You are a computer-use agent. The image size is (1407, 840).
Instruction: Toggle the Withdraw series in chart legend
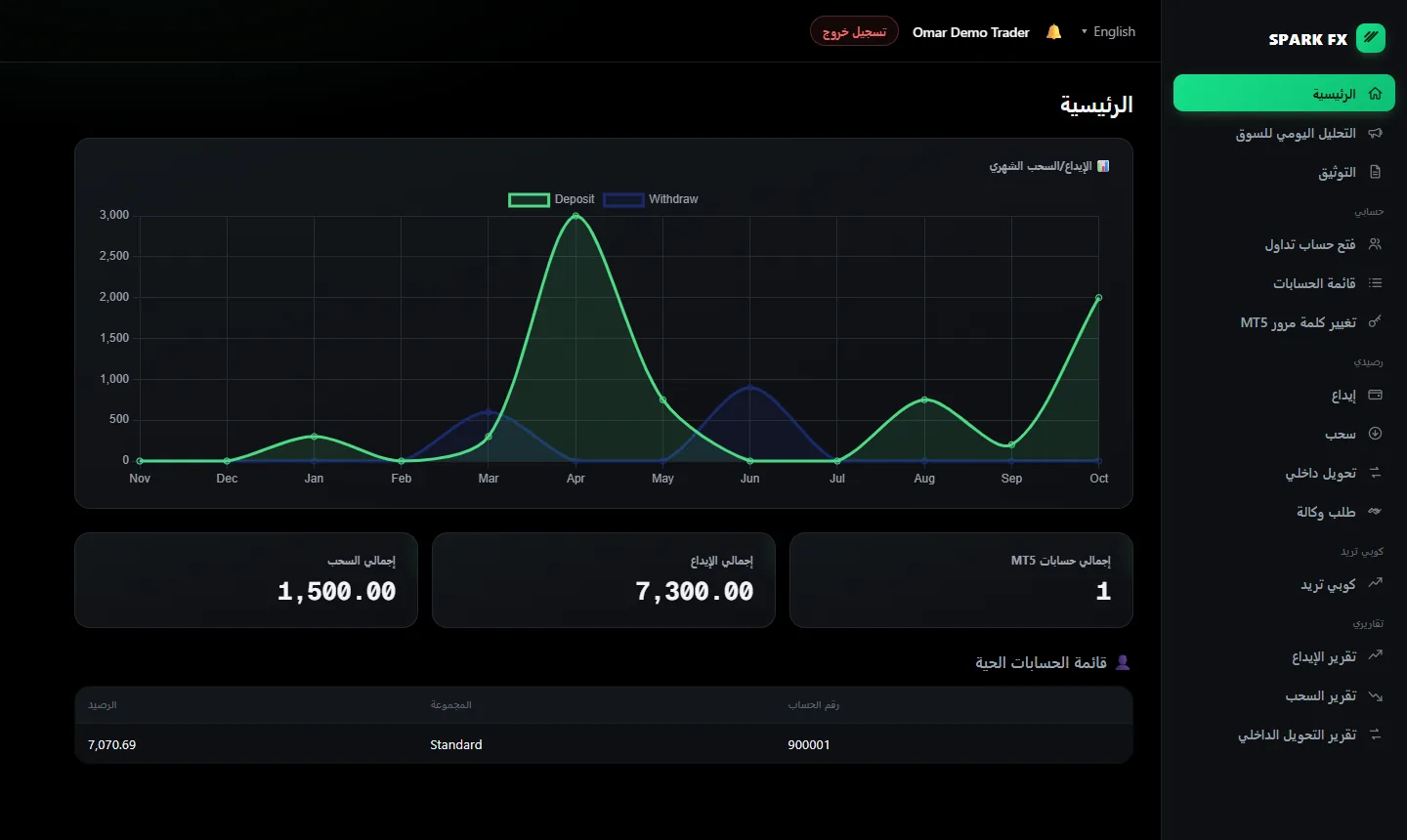(x=651, y=199)
